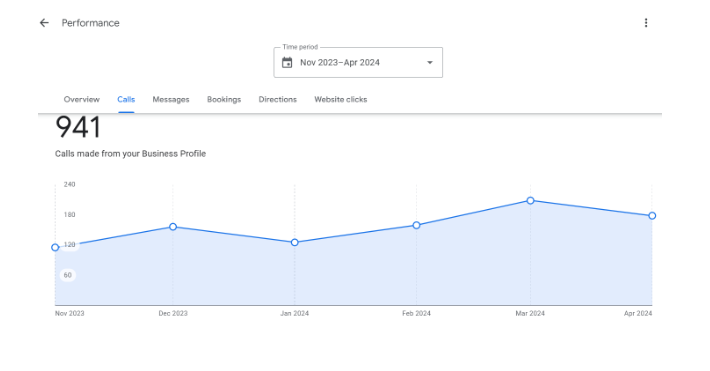Click the Performance page title
Image resolution: width=710 pixels, height=371 pixels.
click(91, 23)
